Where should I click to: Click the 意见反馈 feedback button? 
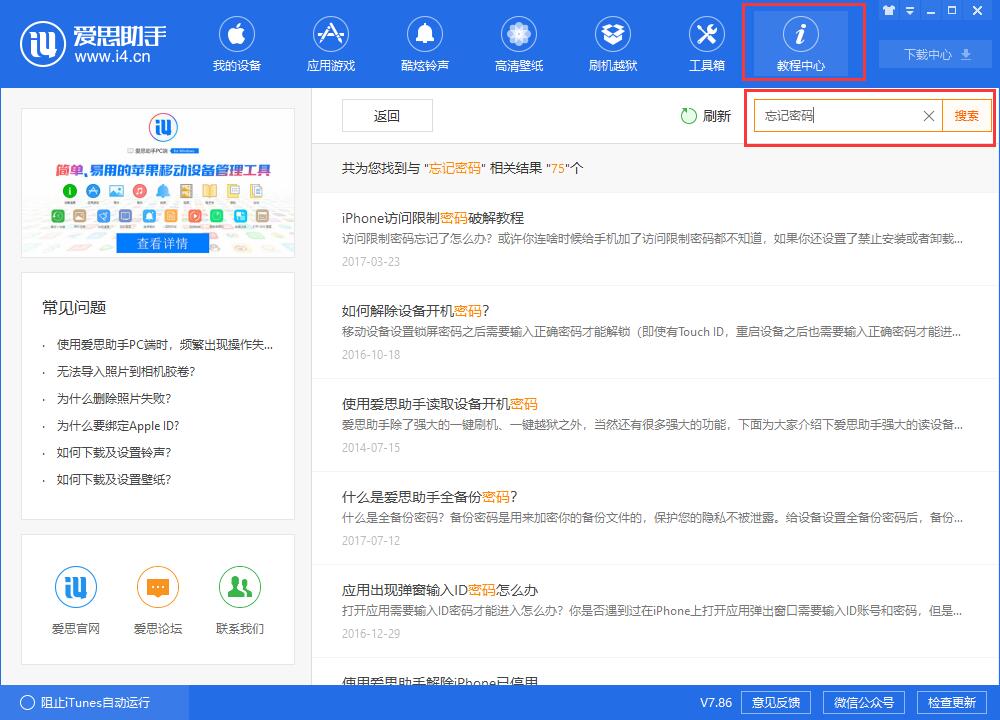click(x=776, y=703)
